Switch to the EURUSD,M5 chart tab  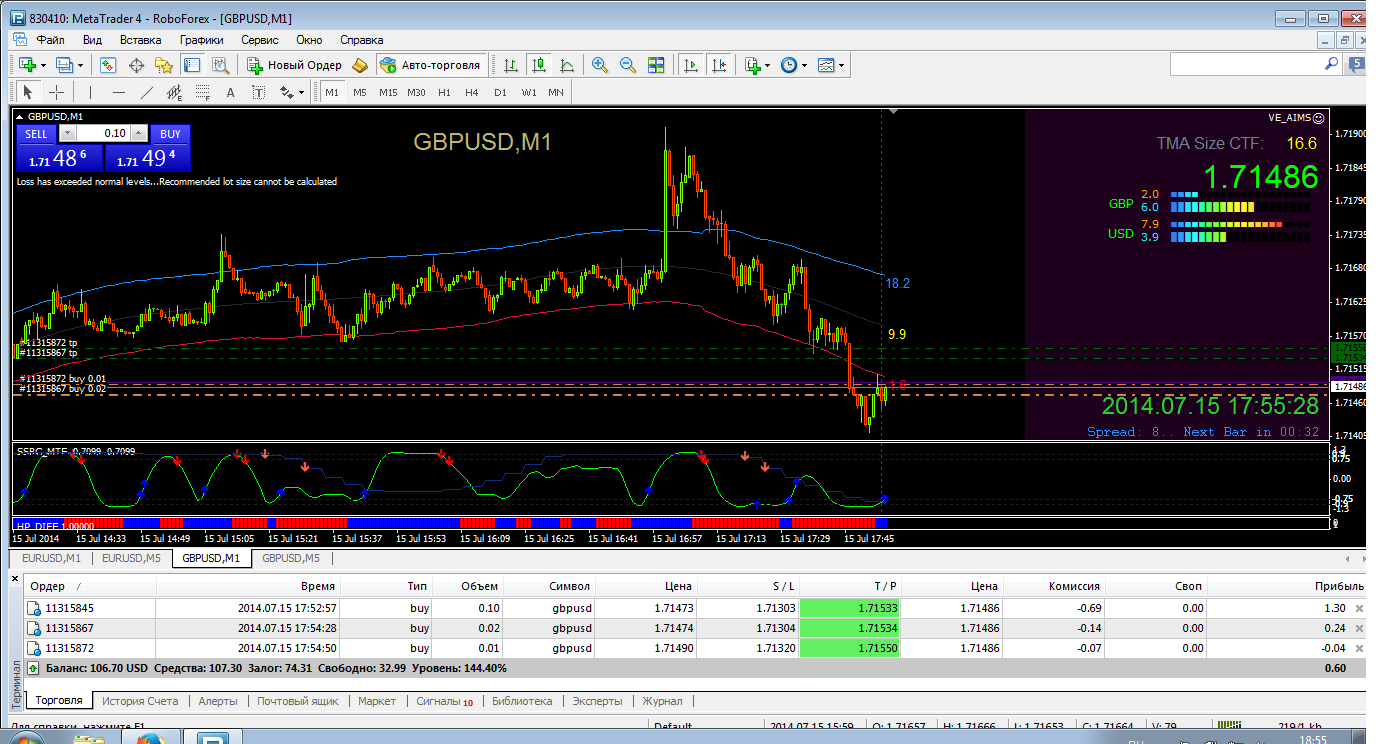tap(132, 558)
